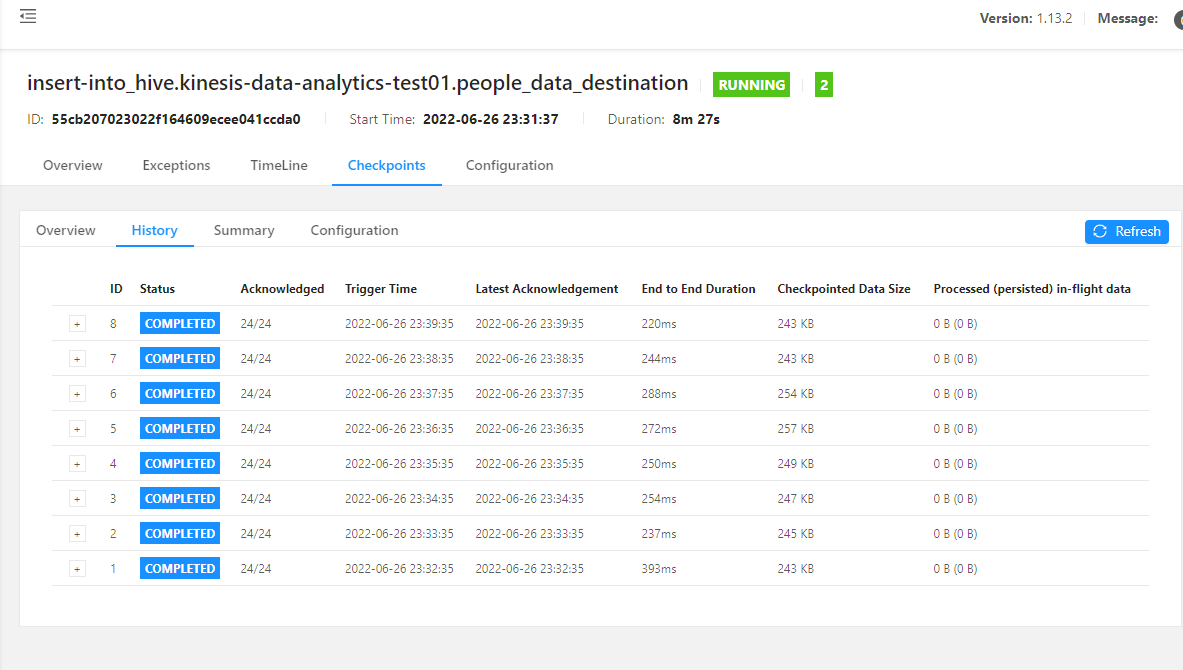Viewport: 1183px width, 670px height.
Task: Select the Checkpoints tab
Action: pos(386,165)
